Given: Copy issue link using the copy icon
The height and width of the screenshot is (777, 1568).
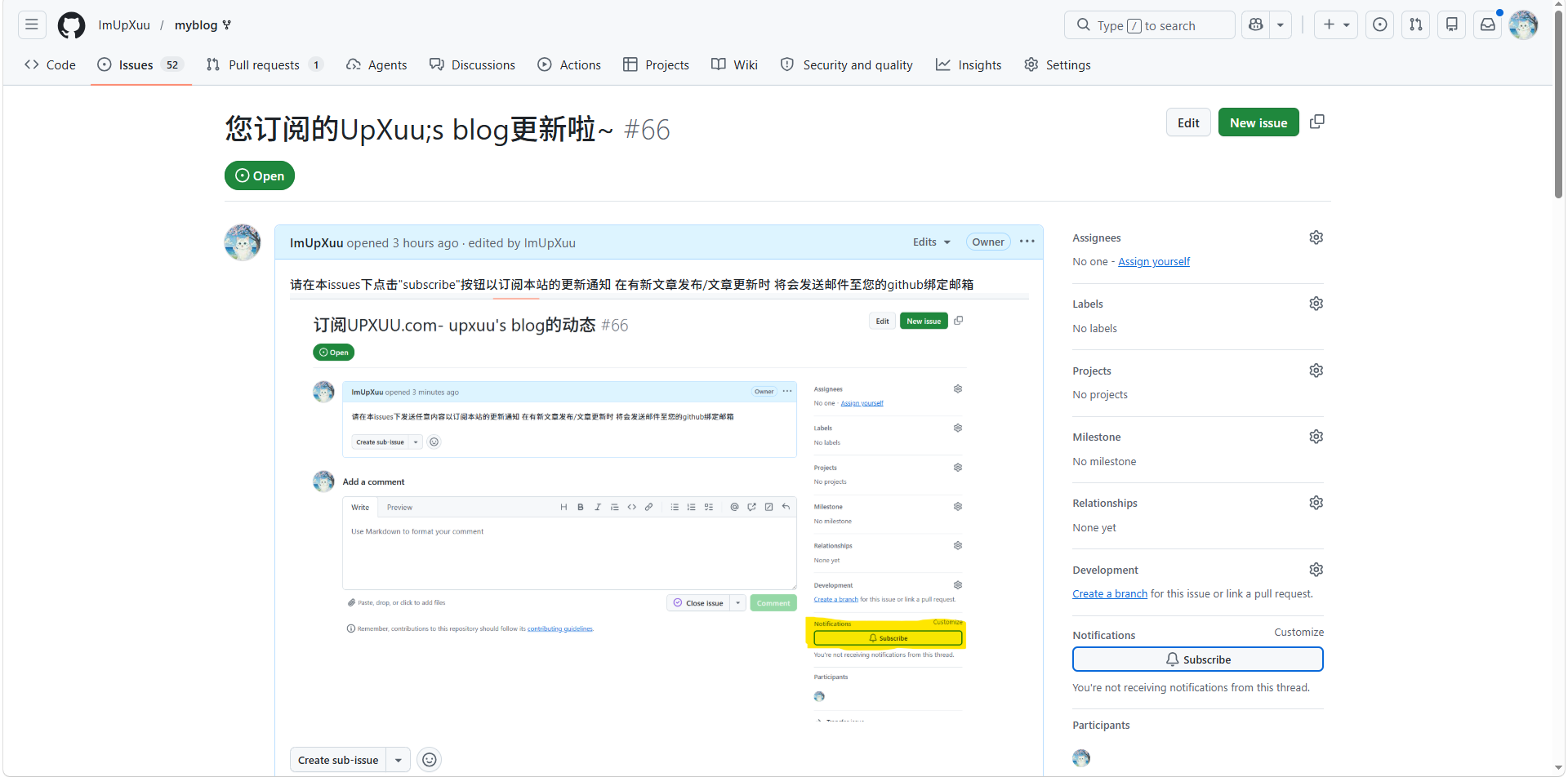Looking at the screenshot, I should coord(1316,122).
